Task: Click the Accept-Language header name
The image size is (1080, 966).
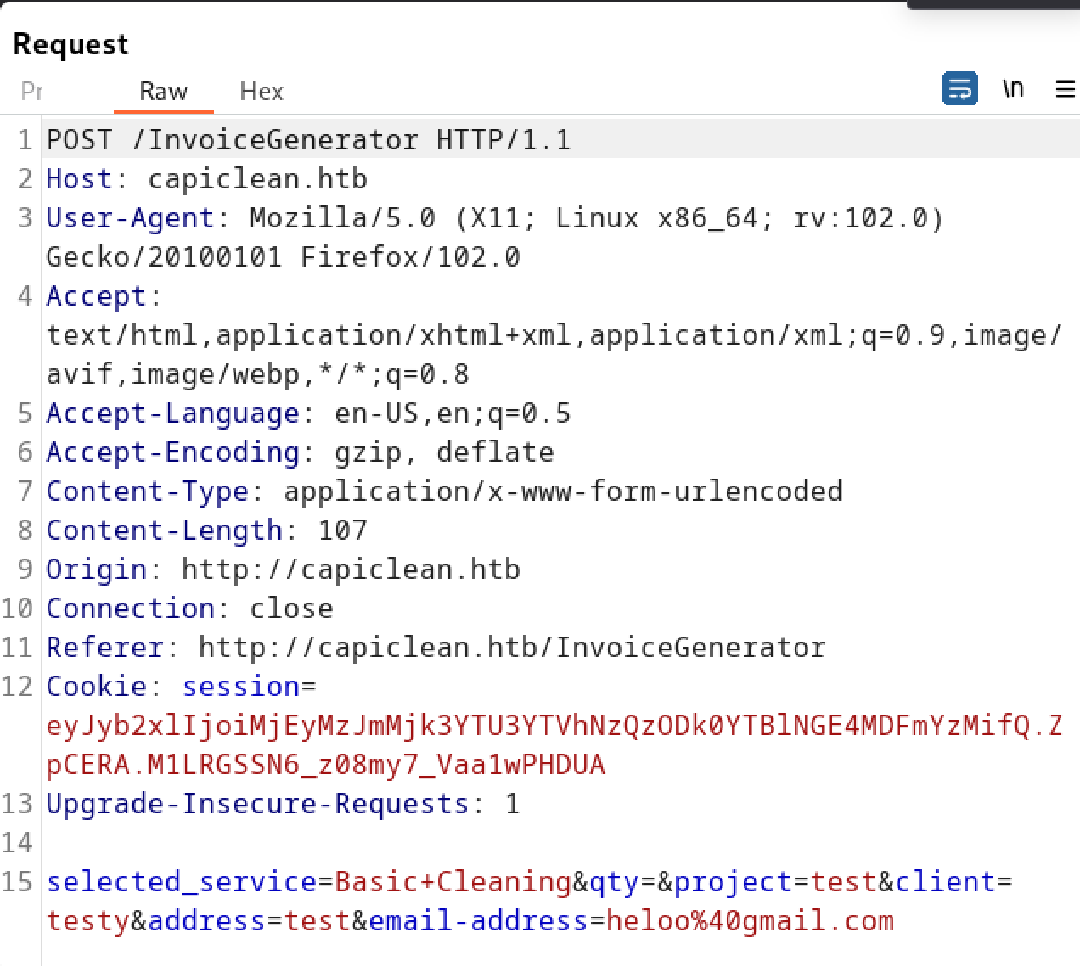Action: 172,414
